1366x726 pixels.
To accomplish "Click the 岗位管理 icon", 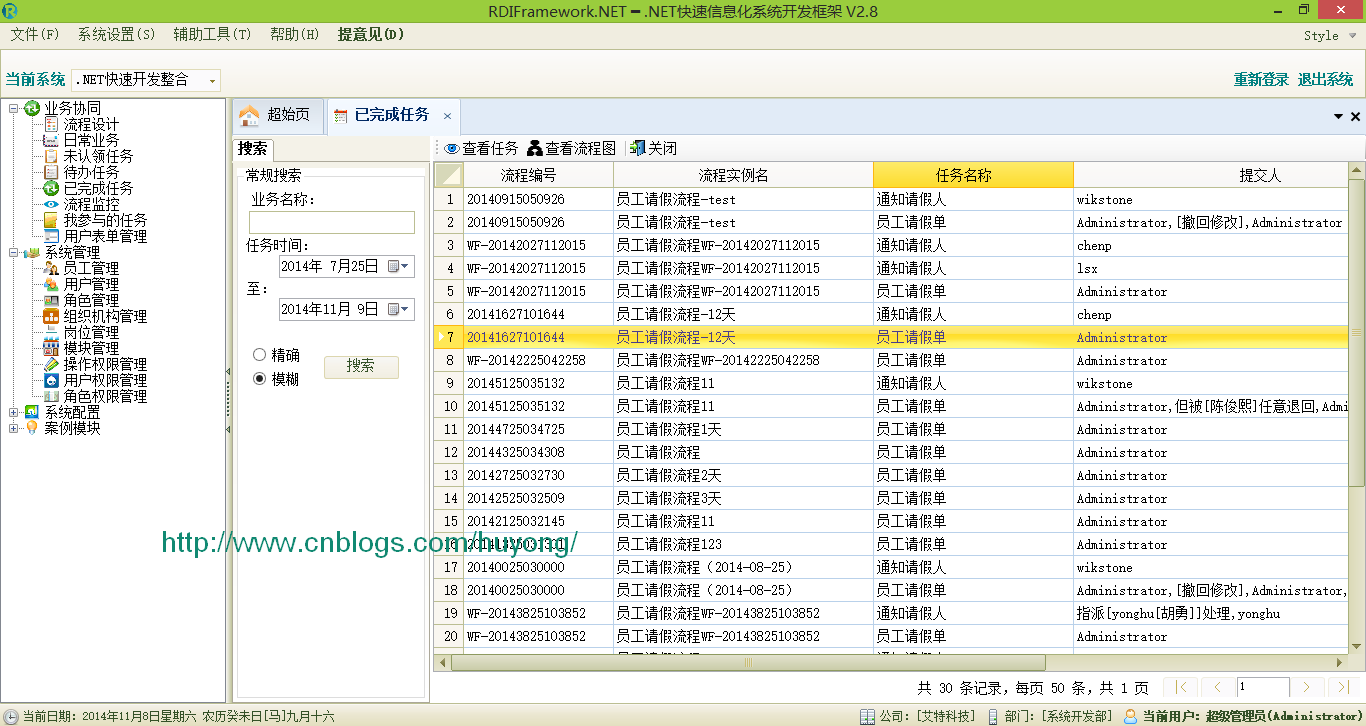I will pos(52,332).
